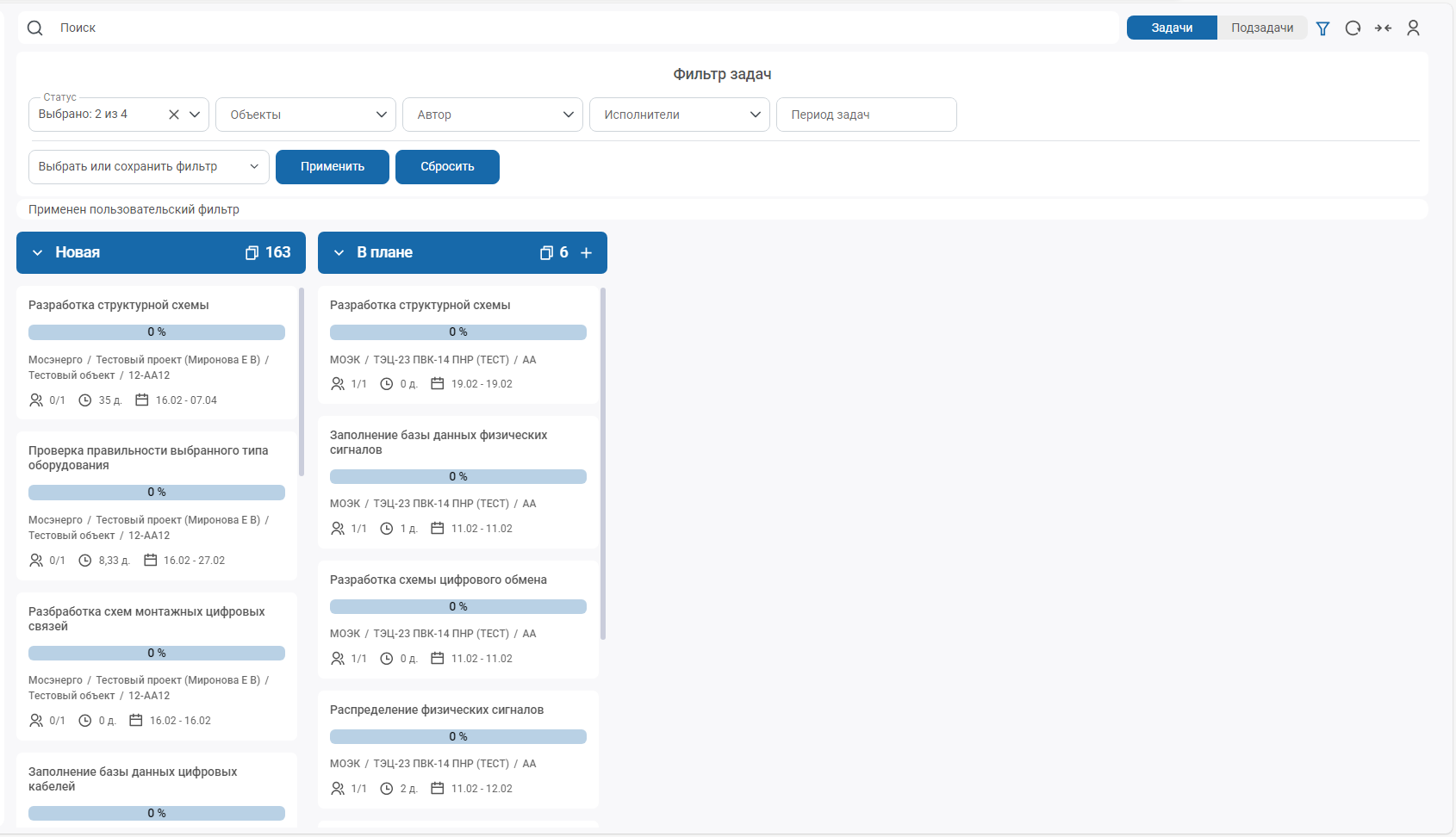
Task: Click the Период задач input field
Action: 866,115
